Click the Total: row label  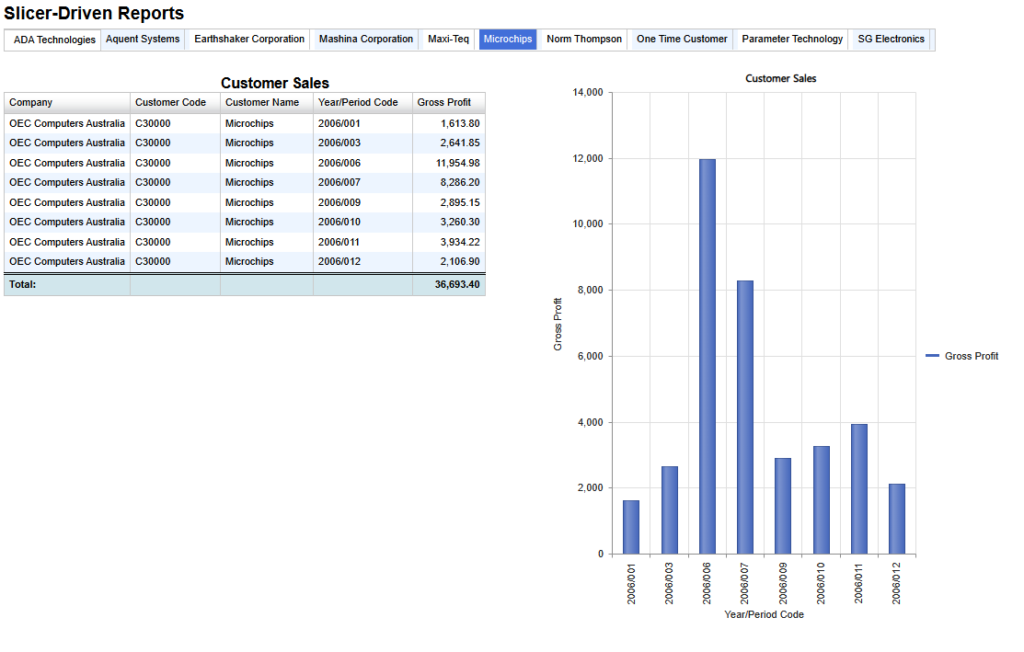[22, 285]
